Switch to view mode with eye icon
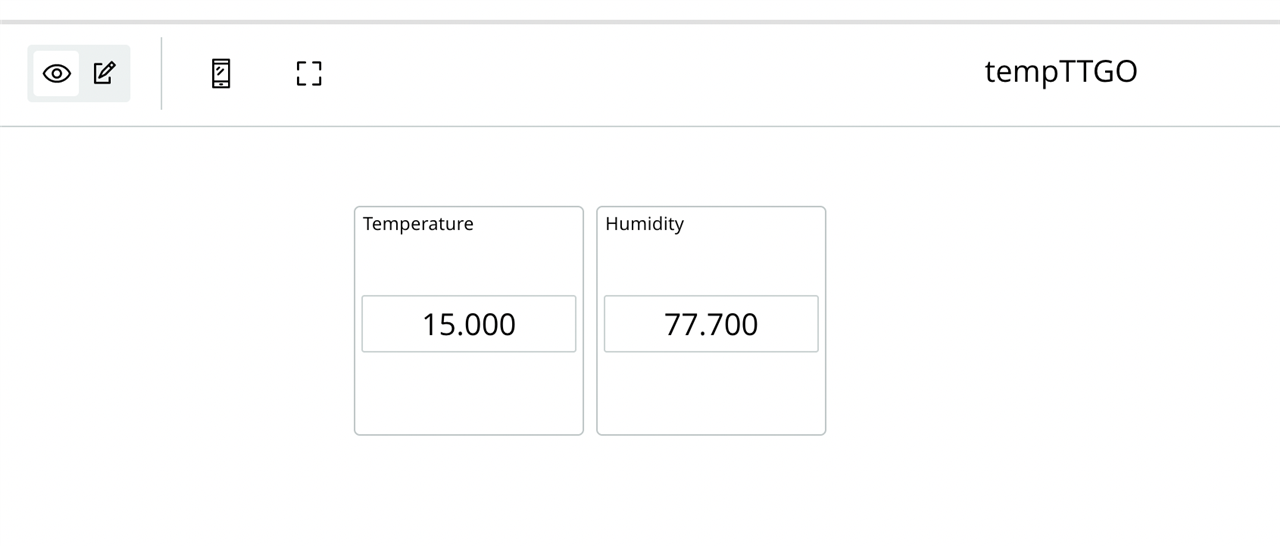The image size is (1280, 546). (57, 73)
